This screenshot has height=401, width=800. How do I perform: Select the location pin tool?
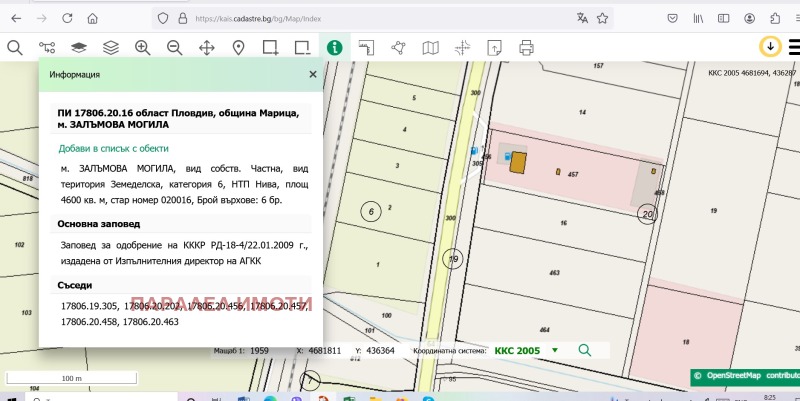point(238,48)
